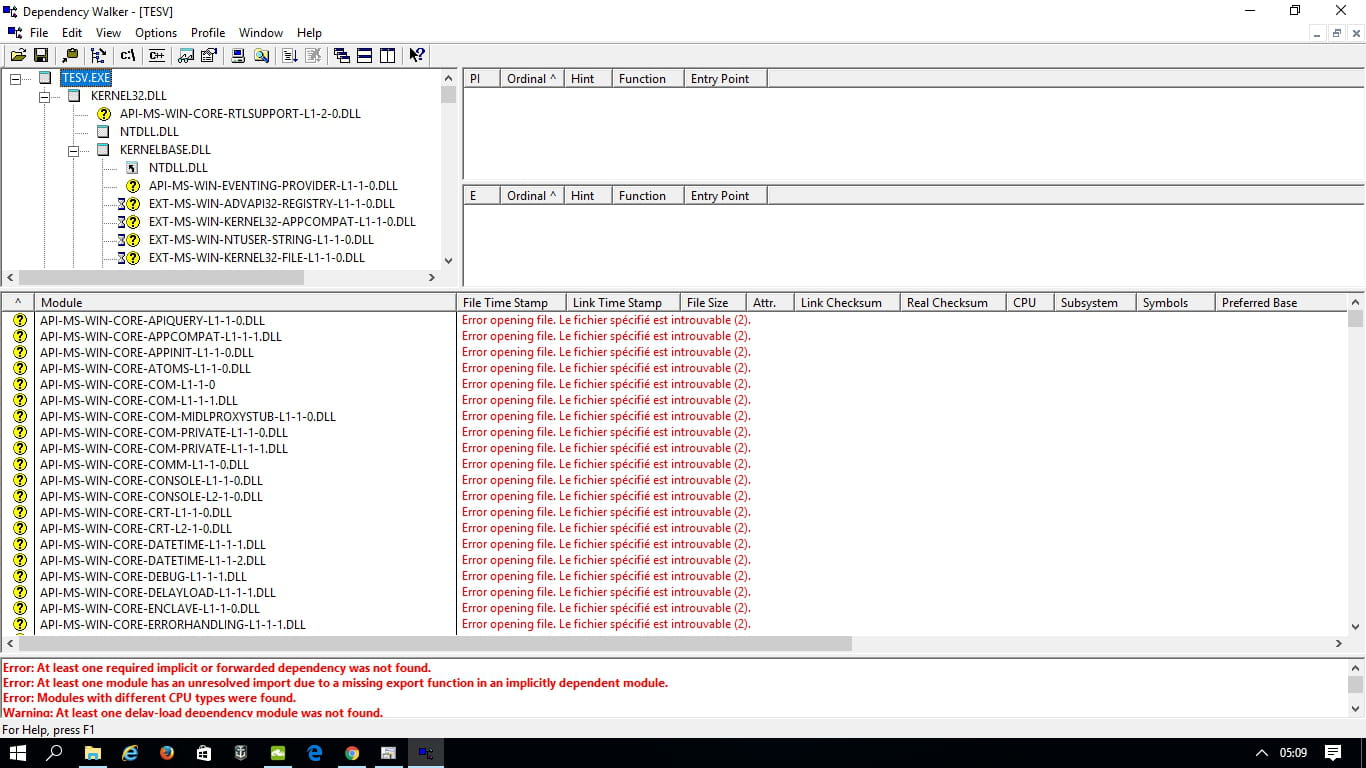Screen dimensions: 1366x768
Task: Select EXT-MS-WIN-ADVAPI32-REGISTRY-L1-1-0.DLL tree item
Action: [x=271, y=204]
